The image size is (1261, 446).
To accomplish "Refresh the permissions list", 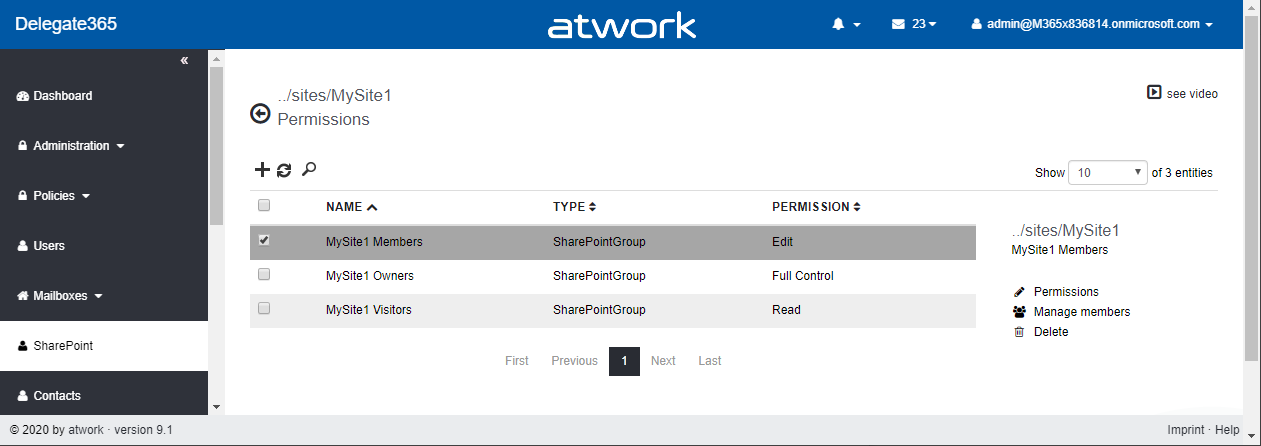I will pos(284,170).
